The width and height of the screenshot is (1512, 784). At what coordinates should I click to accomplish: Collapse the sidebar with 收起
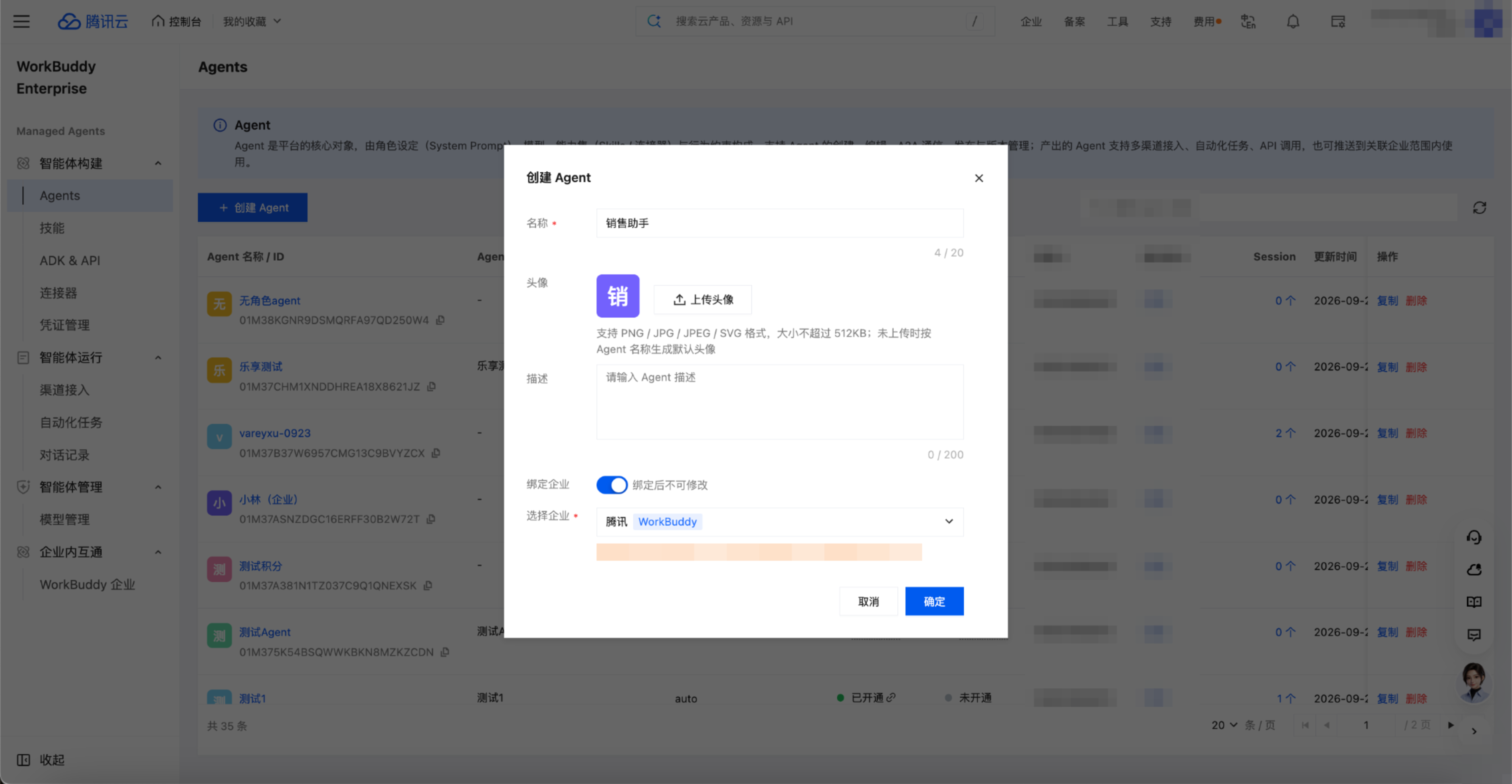pos(40,760)
